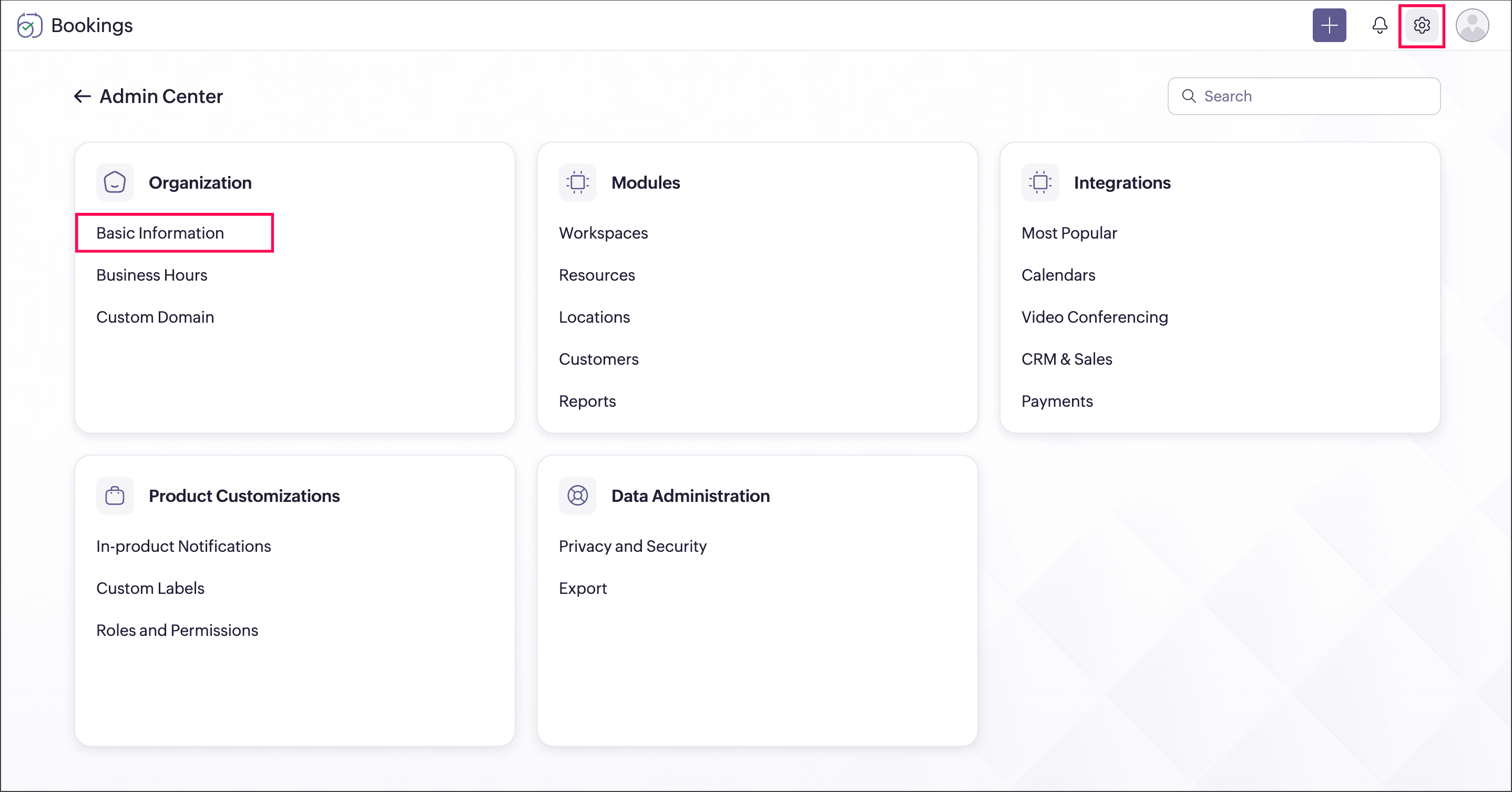
Task: Open Basic Information settings
Action: [160, 233]
